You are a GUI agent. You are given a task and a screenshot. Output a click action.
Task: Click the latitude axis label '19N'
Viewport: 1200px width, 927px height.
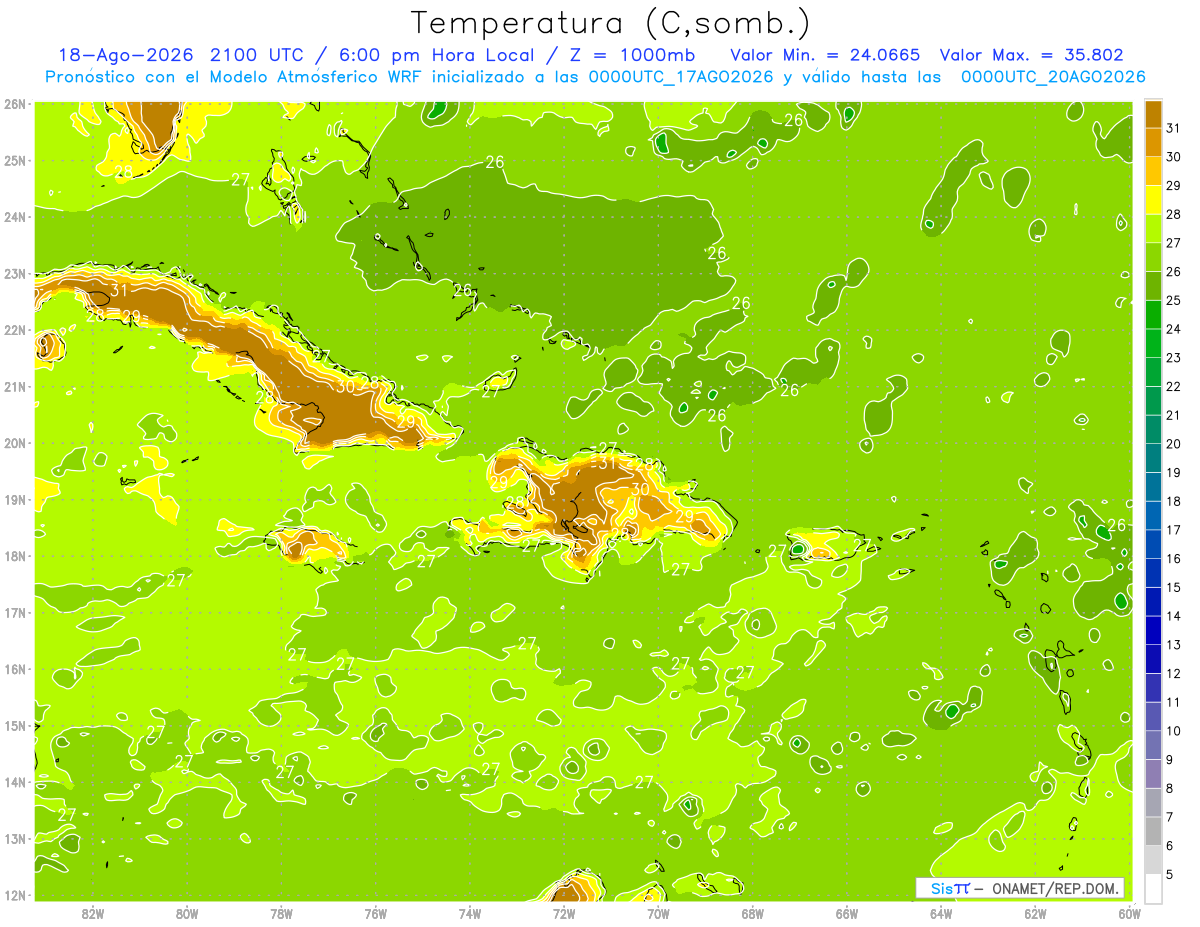[x=15, y=499]
